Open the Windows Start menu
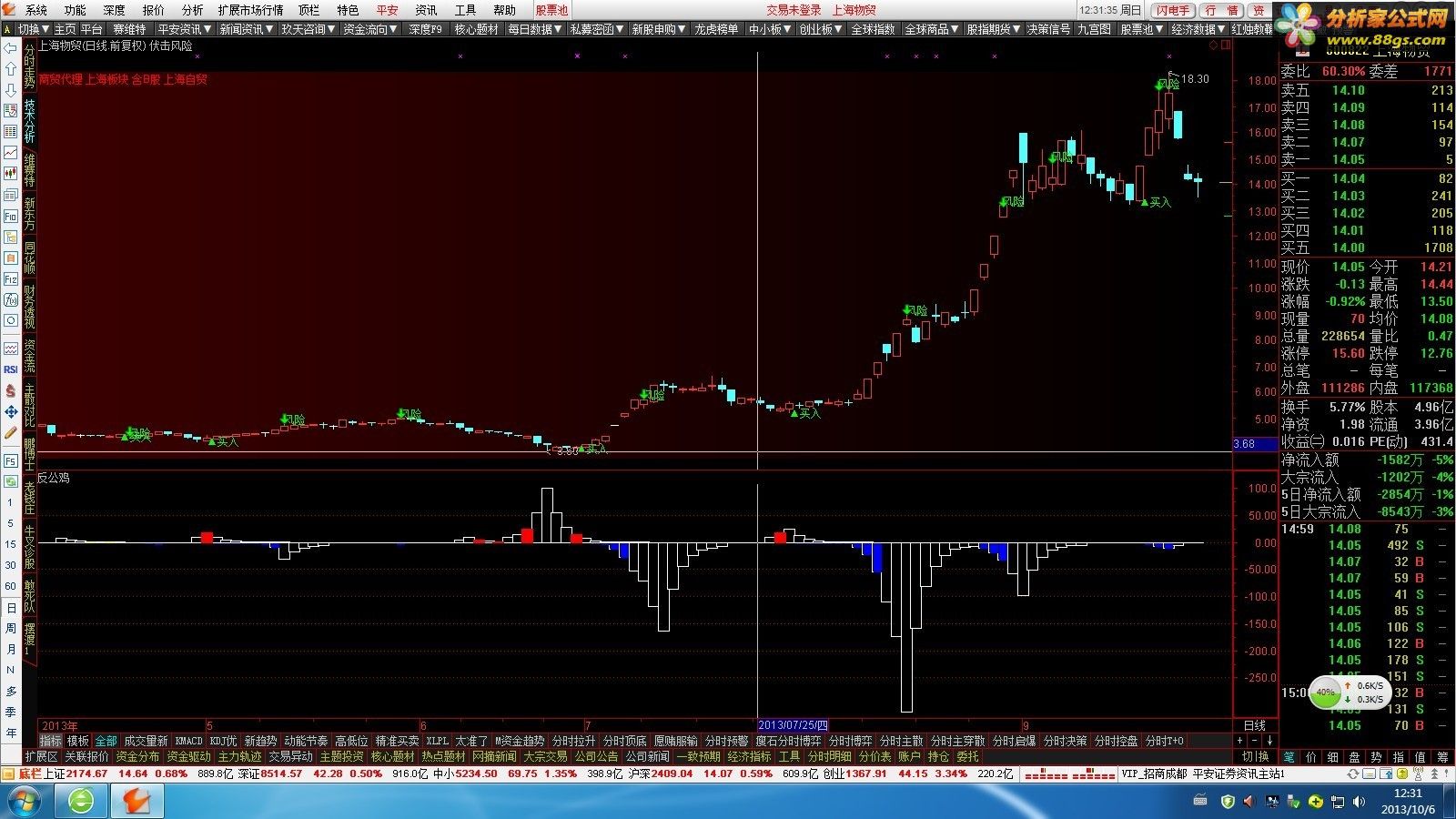 pyautogui.click(x=25, y=802)
